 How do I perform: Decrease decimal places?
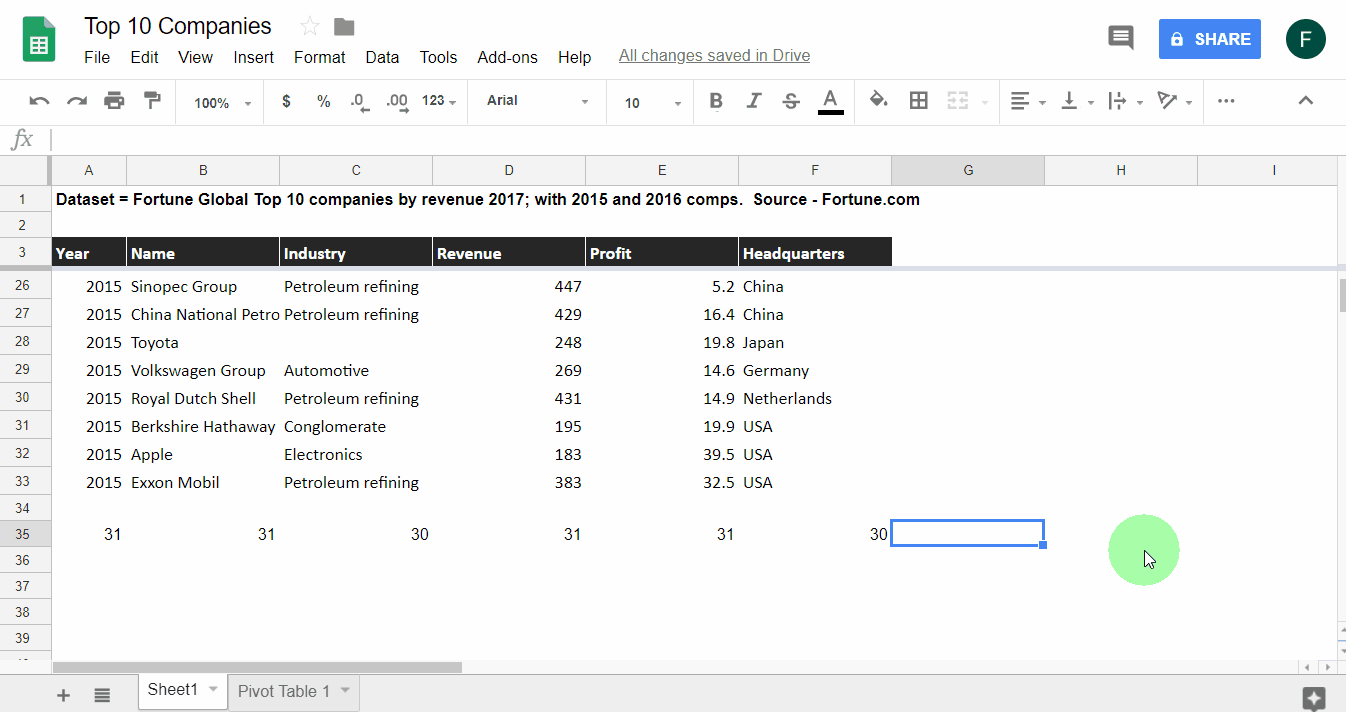click(360, 101)
